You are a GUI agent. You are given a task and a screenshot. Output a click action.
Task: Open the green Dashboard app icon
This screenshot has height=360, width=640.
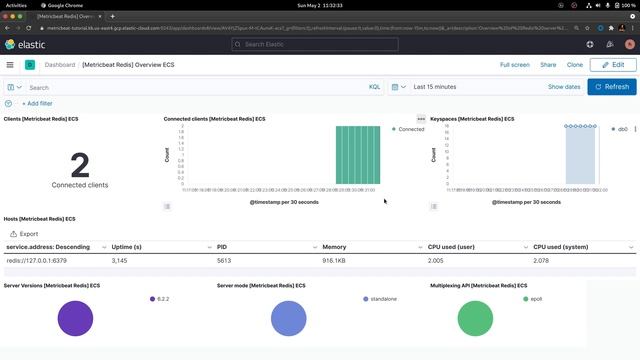30,65
